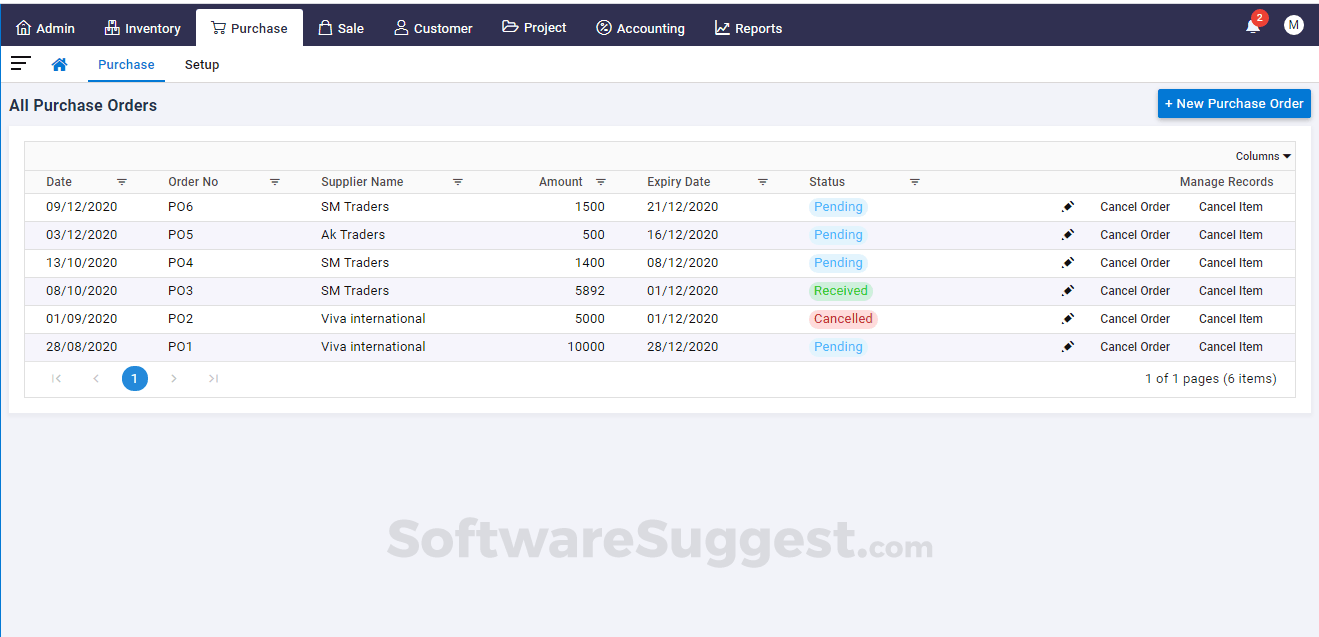Click the user profile avatar

pyautogui.click(x=1293, y=24)
